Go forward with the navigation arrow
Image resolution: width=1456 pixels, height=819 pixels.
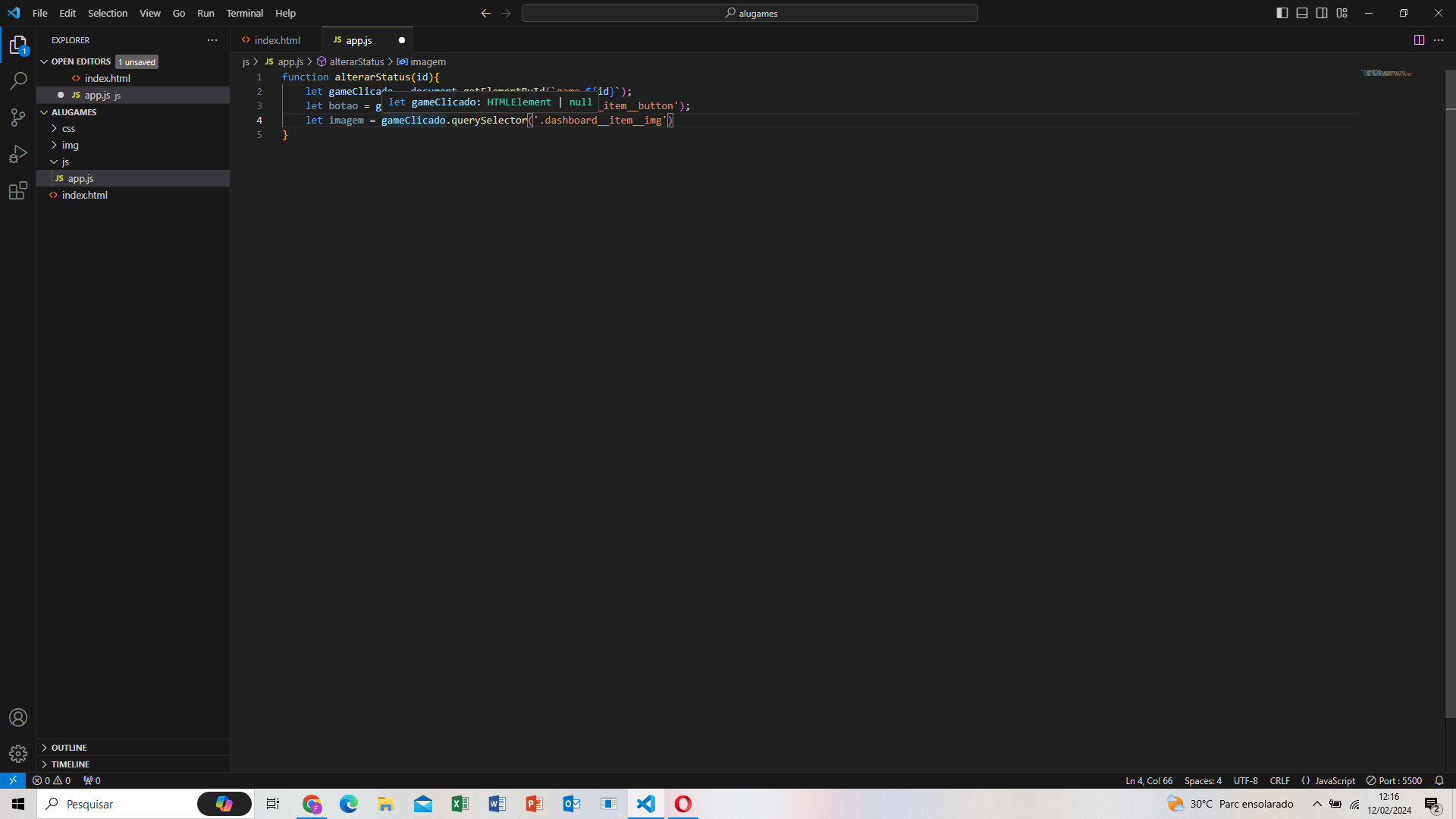coord(506,13)
